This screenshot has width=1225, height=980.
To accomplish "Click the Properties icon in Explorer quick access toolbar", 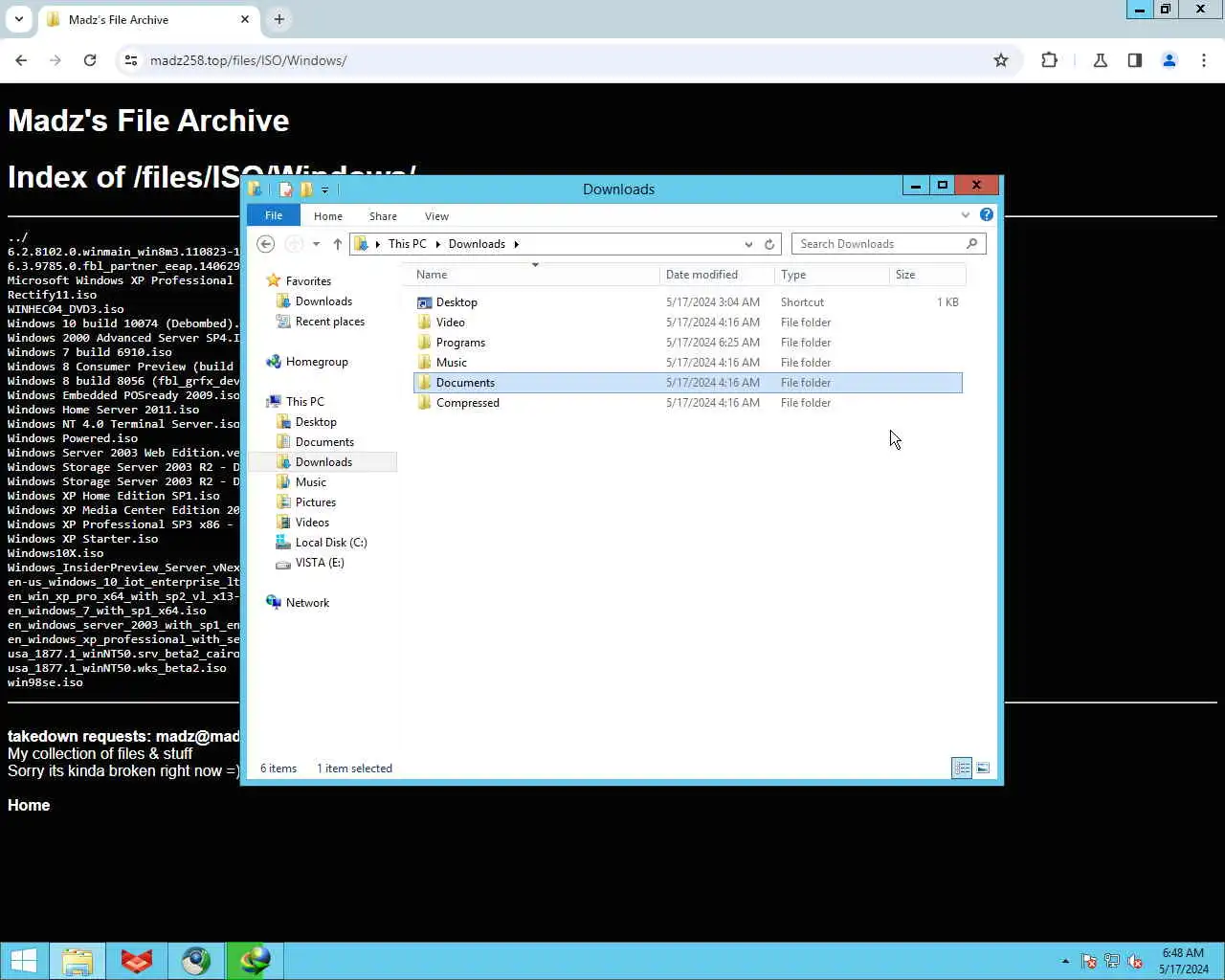I will 286,189.
